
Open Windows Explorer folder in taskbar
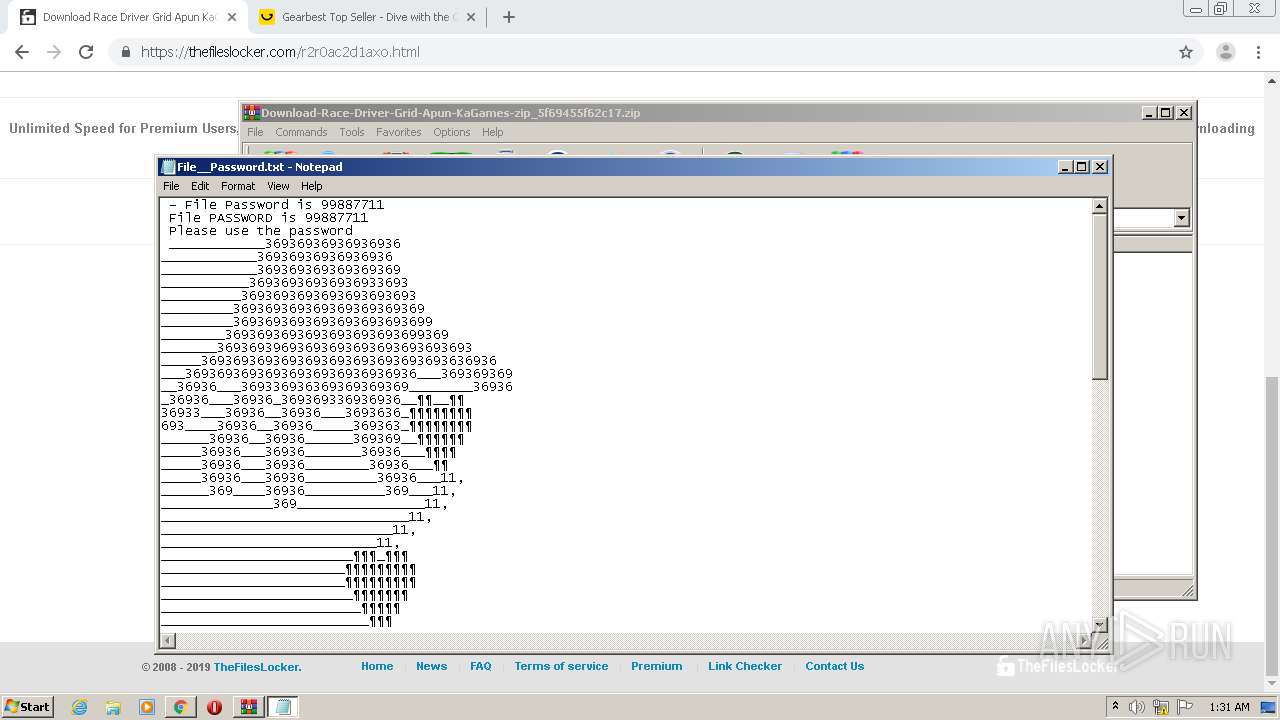pyautogui.click(x=113, y=707)
